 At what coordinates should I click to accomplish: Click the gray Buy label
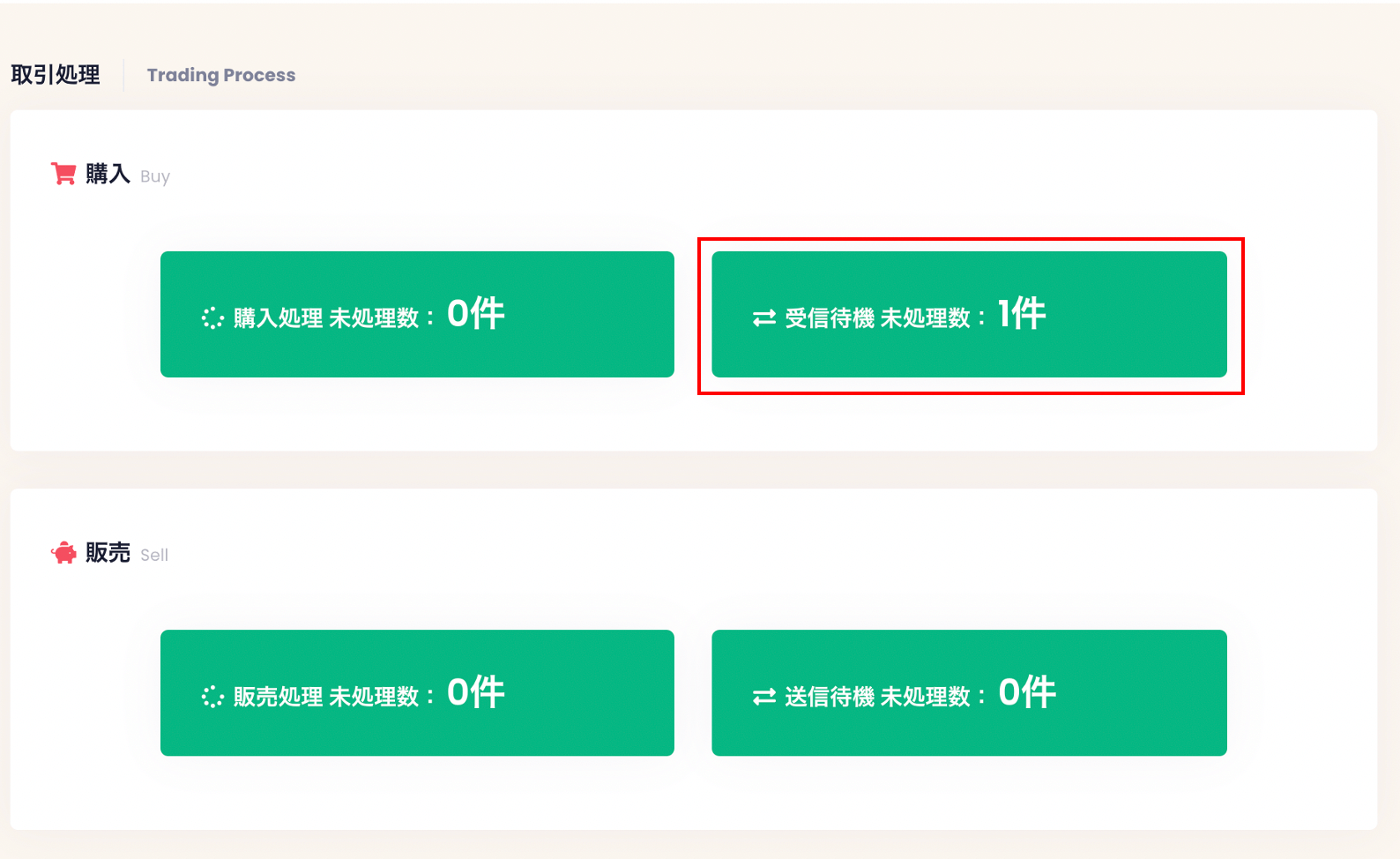(x=155, y=176)
